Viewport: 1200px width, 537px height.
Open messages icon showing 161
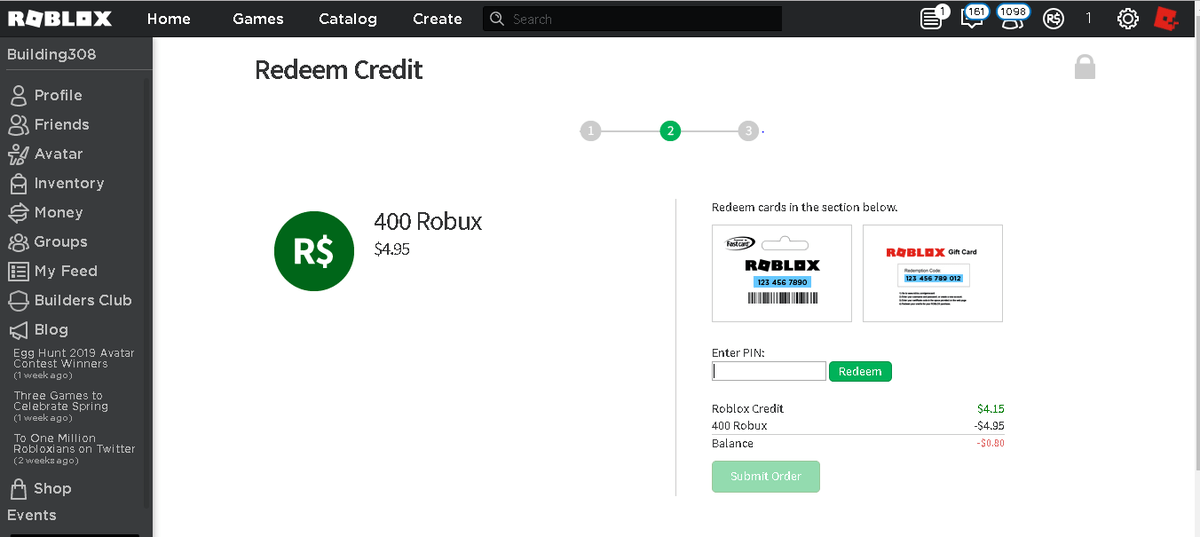tap(972, 18)
